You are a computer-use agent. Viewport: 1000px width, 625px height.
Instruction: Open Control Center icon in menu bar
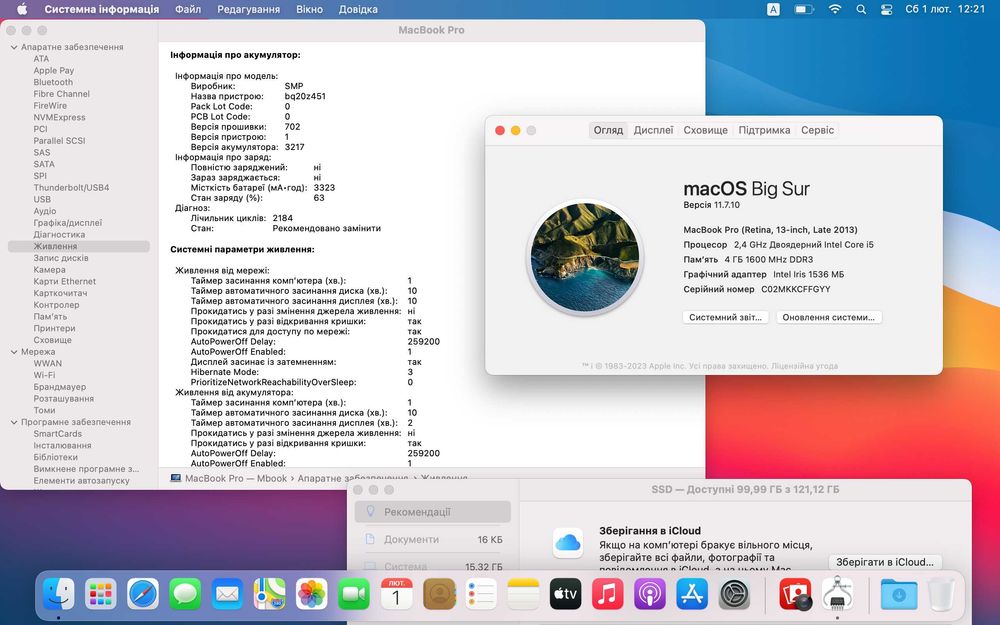click(886, 9)
